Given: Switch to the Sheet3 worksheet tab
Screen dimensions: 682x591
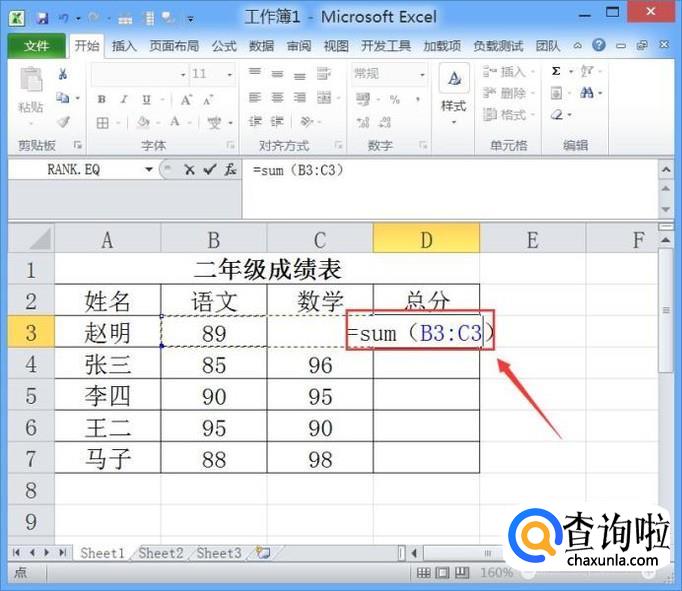Looking at the screenshot, I should [219, 553].
